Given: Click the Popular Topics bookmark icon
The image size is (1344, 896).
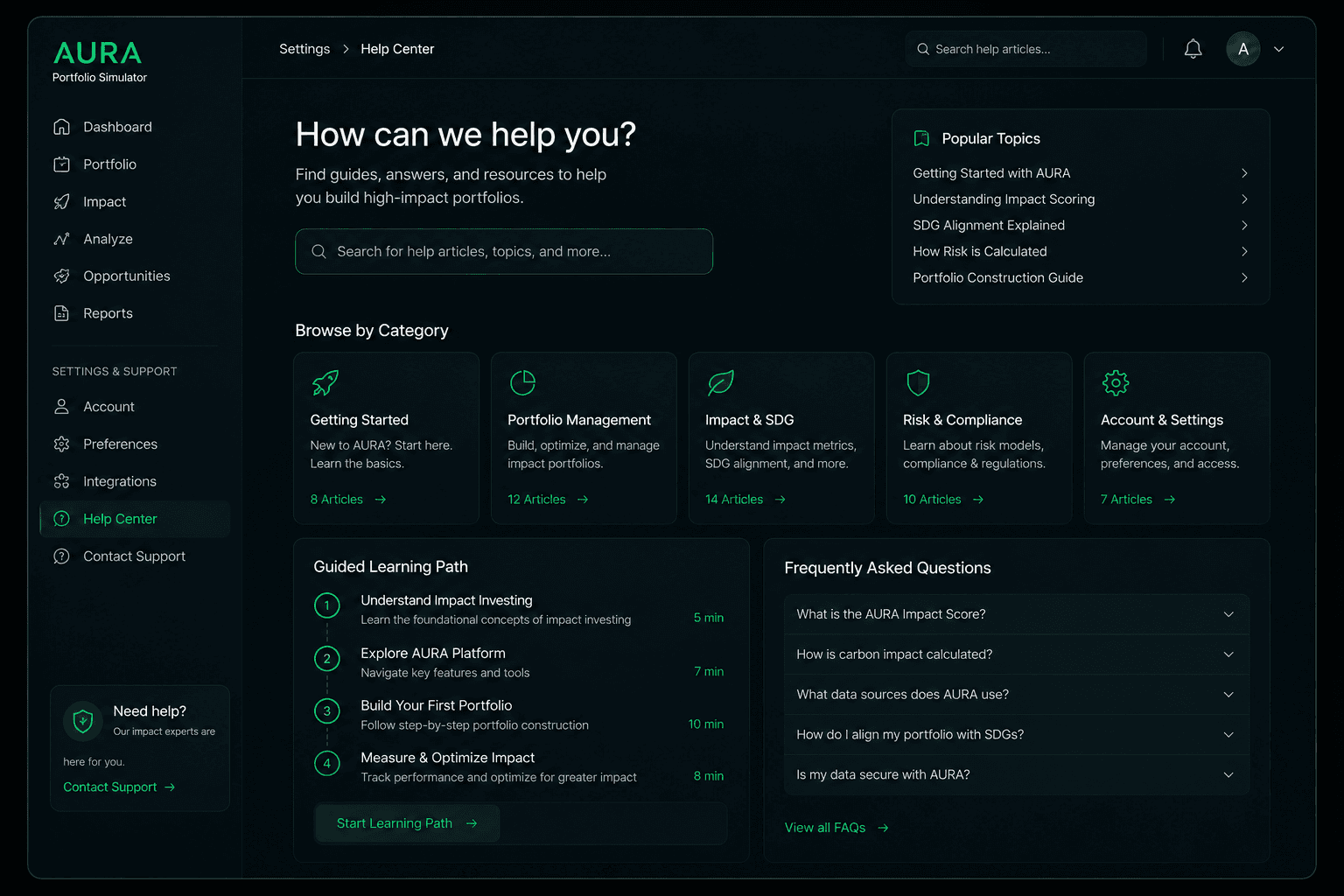Looking at the screenshot, I should coord(921,138).
